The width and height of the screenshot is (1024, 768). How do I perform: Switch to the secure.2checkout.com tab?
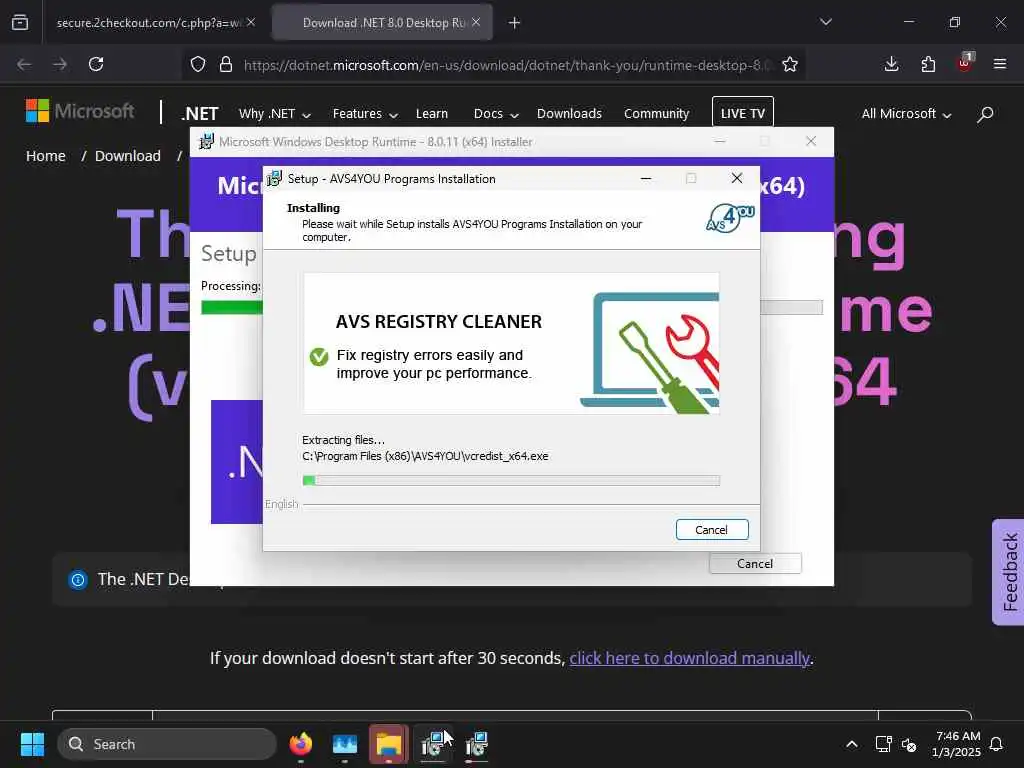tap(150, 22)
